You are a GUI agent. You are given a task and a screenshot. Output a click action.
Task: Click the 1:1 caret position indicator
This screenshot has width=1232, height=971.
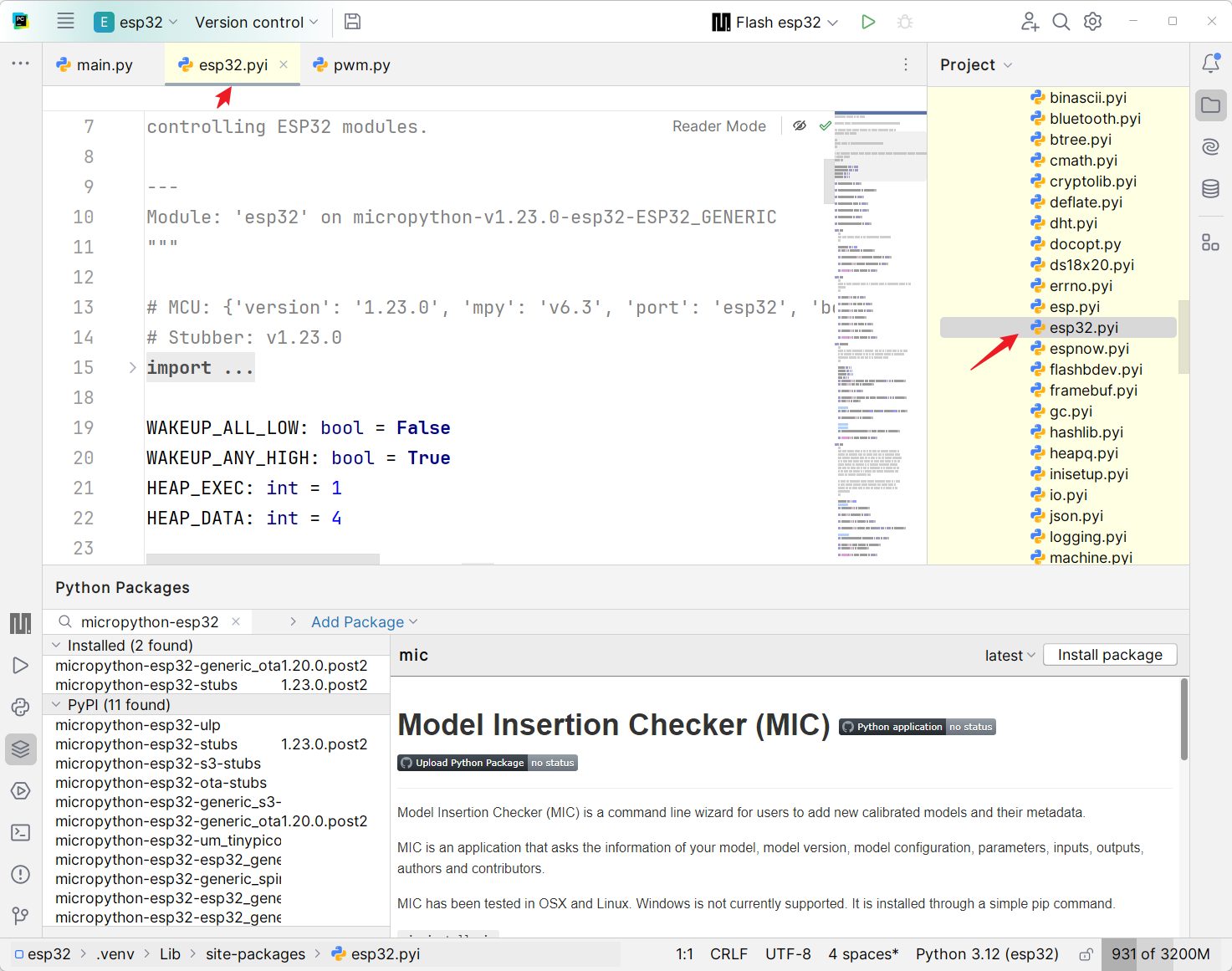684,954
